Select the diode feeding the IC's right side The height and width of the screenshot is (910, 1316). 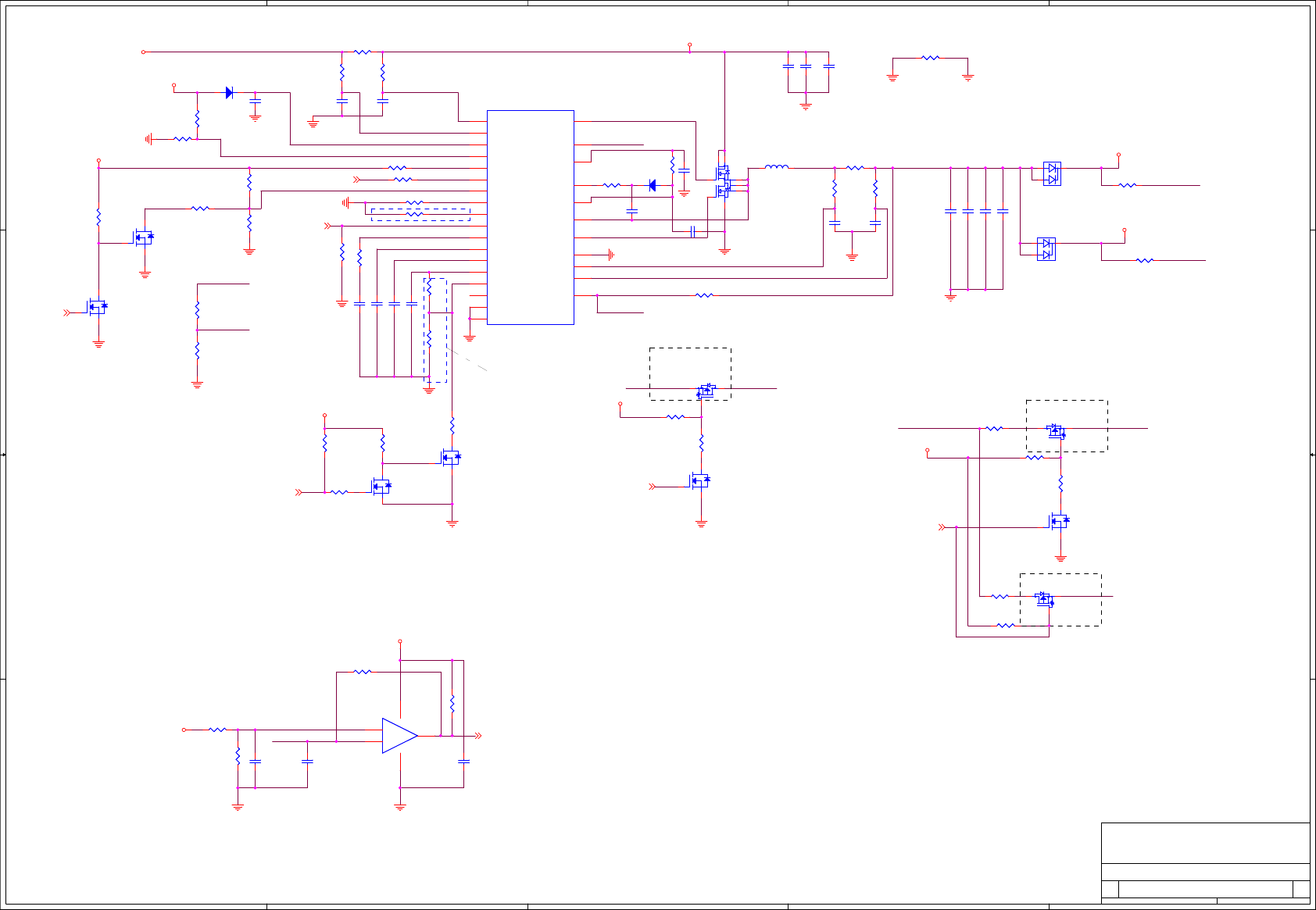(x=653, y=185)
